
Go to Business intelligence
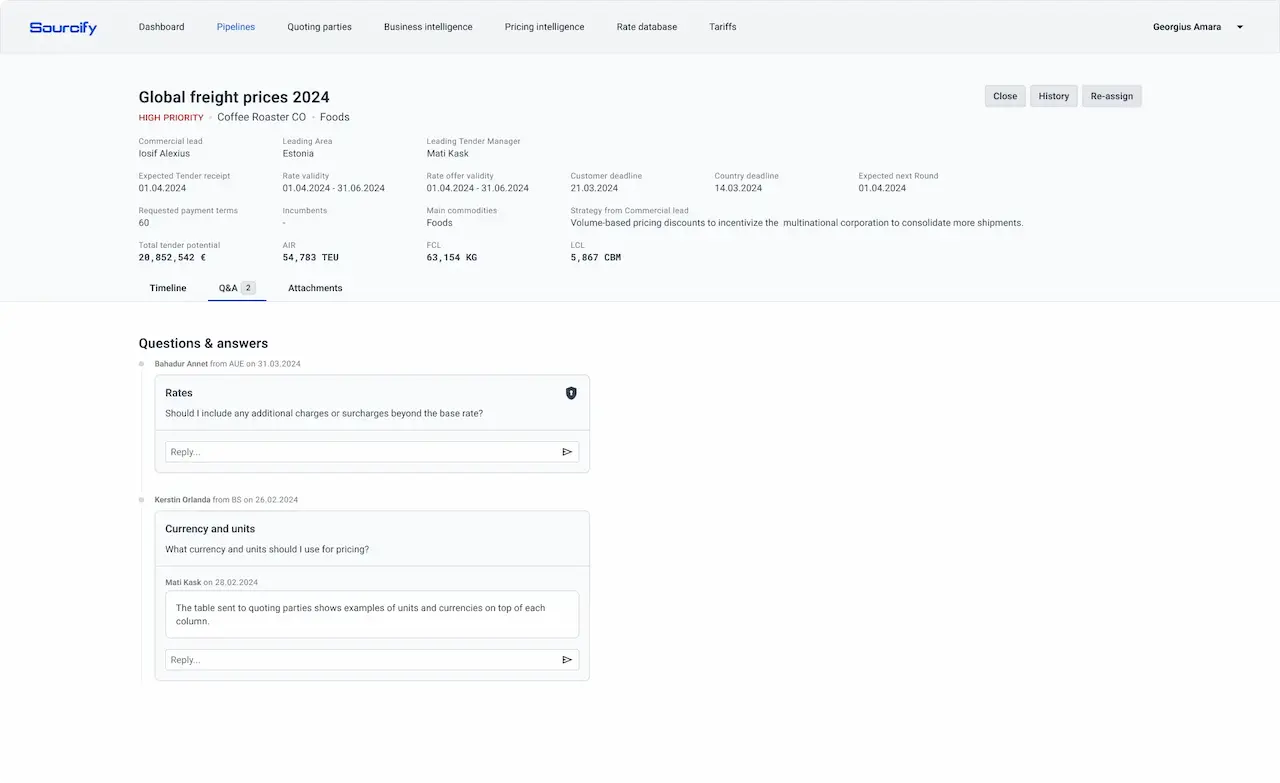coord(428,27)
